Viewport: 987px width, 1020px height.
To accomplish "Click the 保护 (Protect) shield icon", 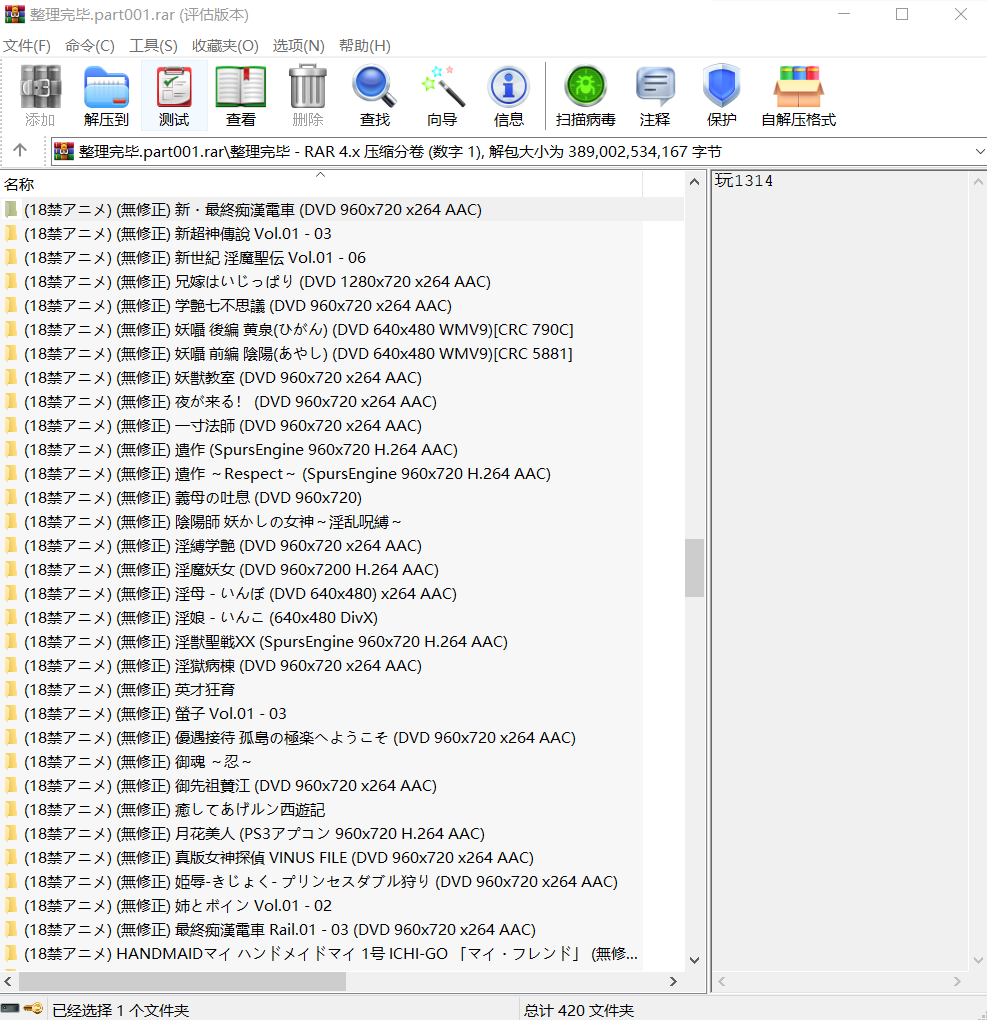I will 722,96.
